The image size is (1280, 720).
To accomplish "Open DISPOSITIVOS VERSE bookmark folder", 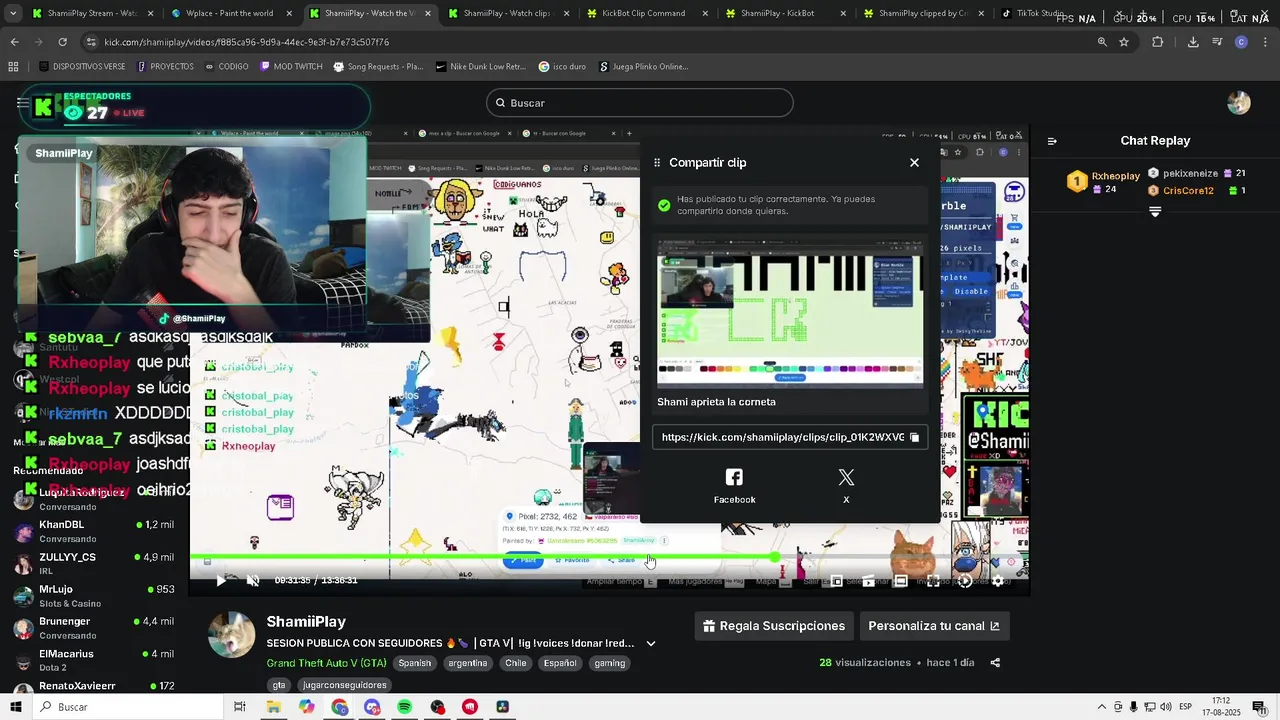I will (83, 67).
